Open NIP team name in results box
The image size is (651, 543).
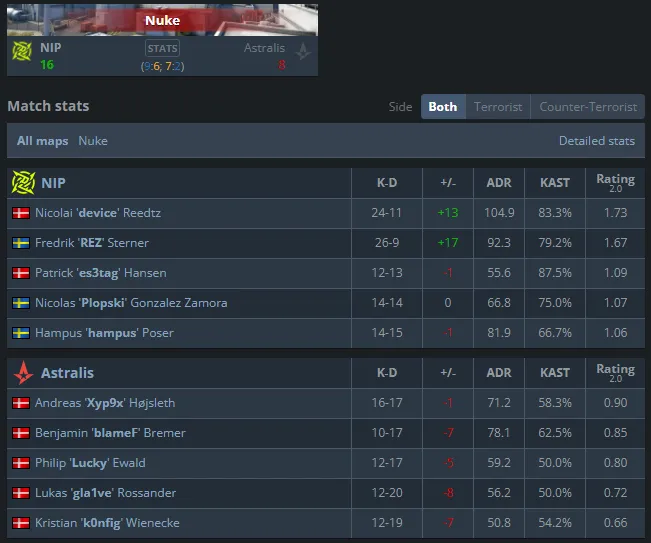(51, 47)
